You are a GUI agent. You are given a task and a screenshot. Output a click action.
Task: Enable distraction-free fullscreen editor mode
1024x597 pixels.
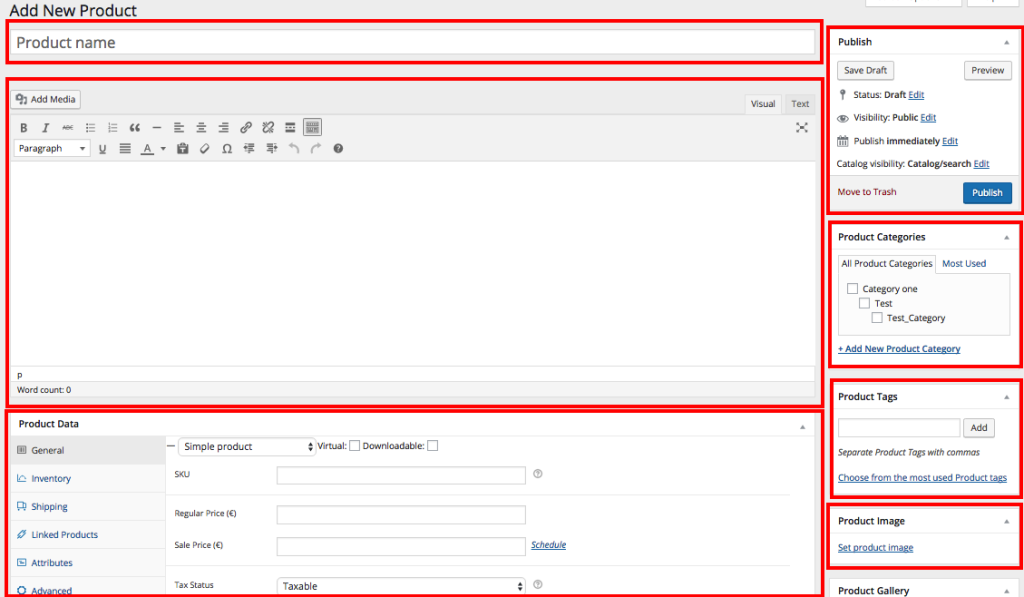tap(802, 128)
